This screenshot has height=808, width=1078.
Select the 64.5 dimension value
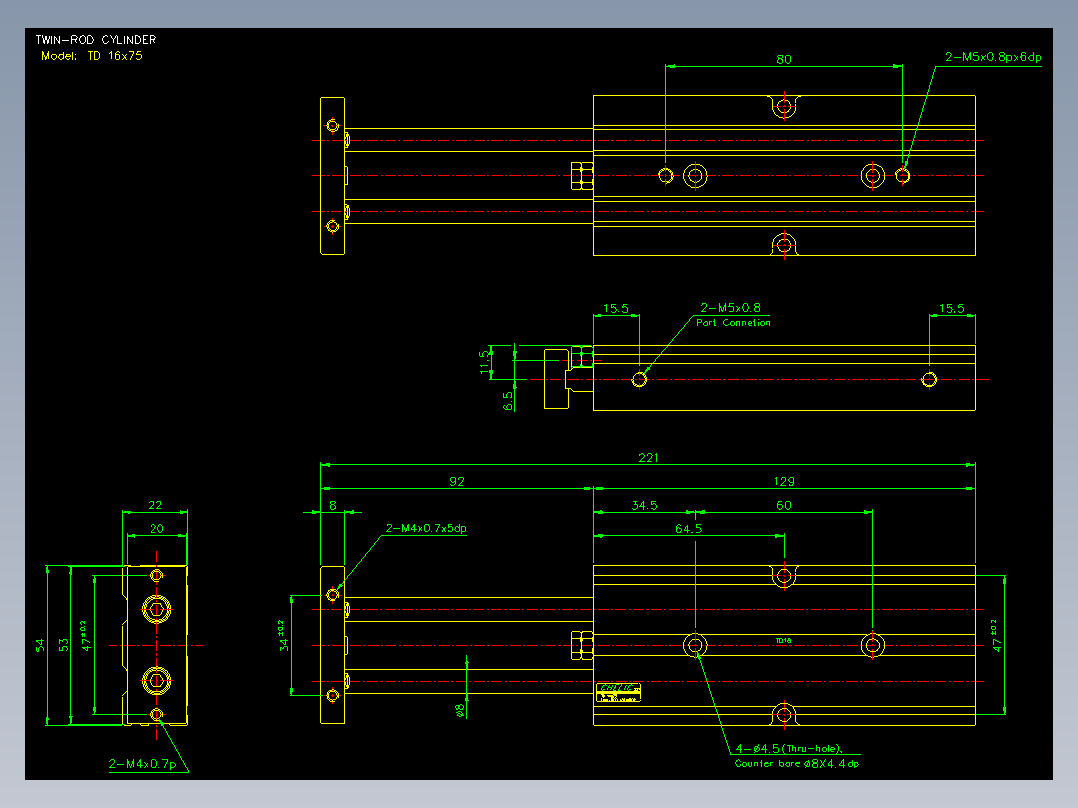(x=688, y=529)
